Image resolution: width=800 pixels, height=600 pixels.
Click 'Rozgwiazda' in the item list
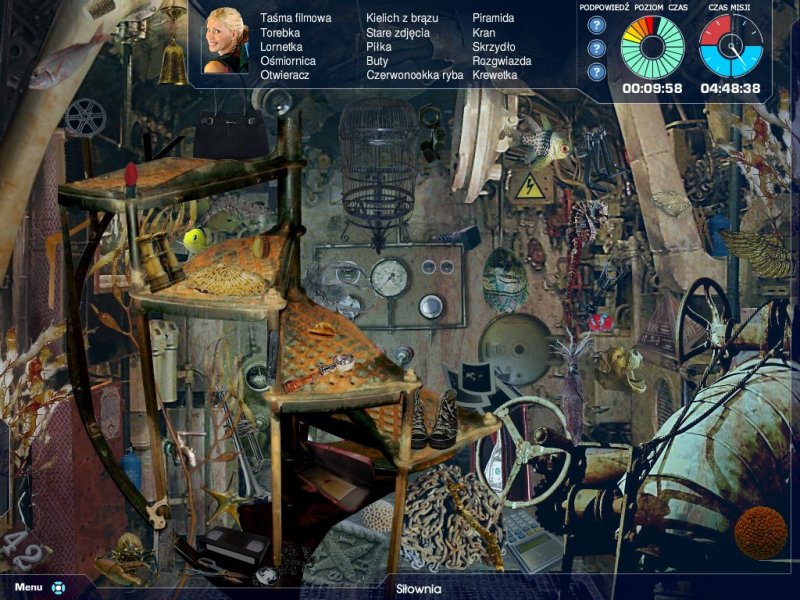tap(501, 60)
